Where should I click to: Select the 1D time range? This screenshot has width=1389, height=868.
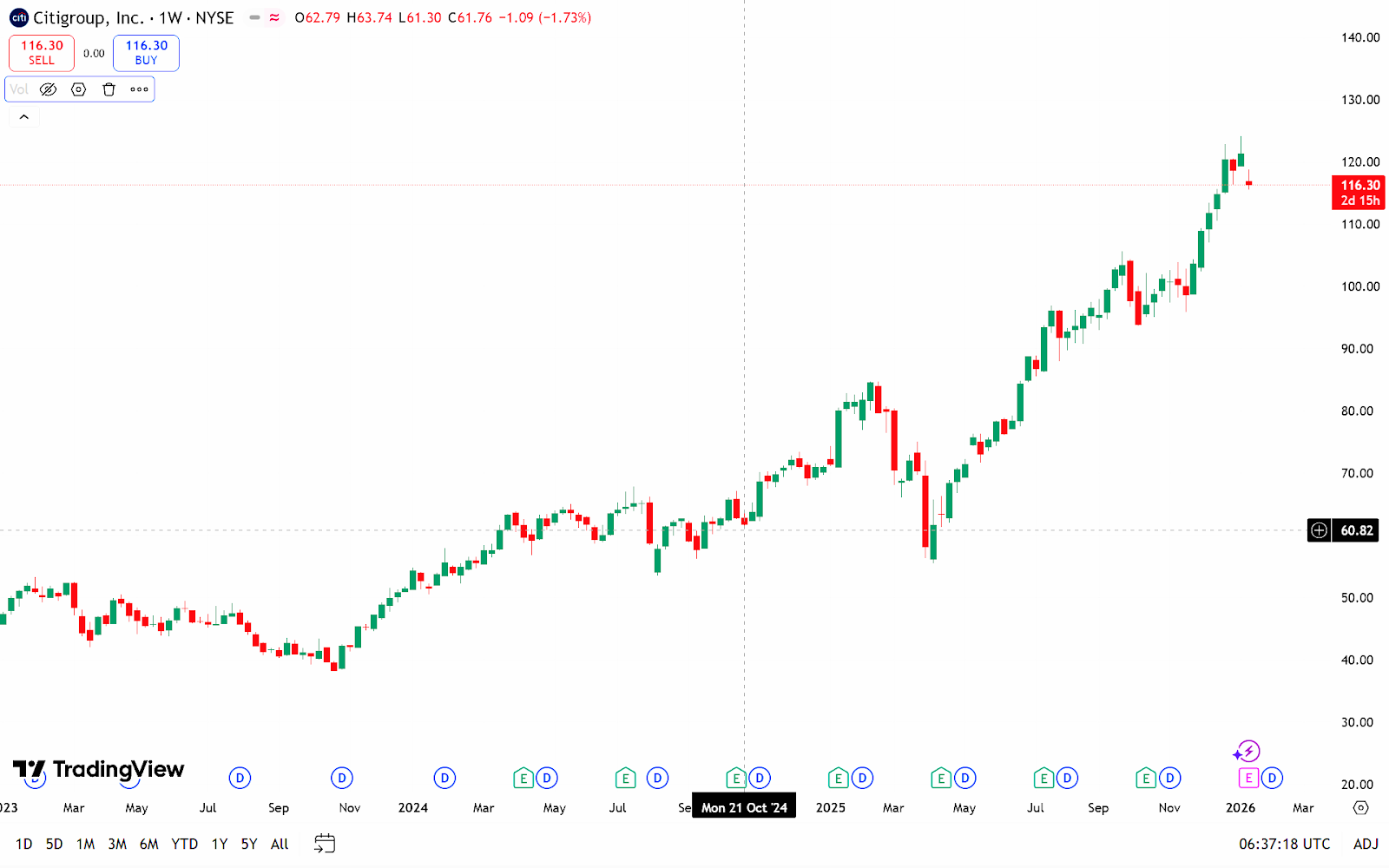point(23,844)
